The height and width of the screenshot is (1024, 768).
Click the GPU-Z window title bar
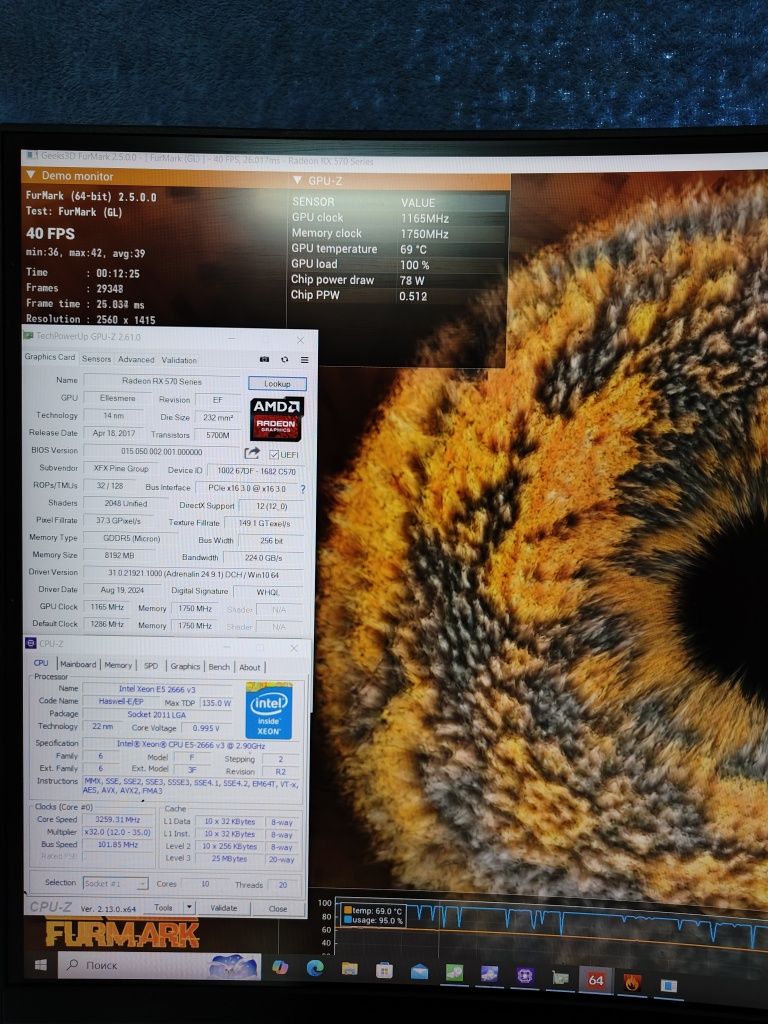tap(170, 337)
